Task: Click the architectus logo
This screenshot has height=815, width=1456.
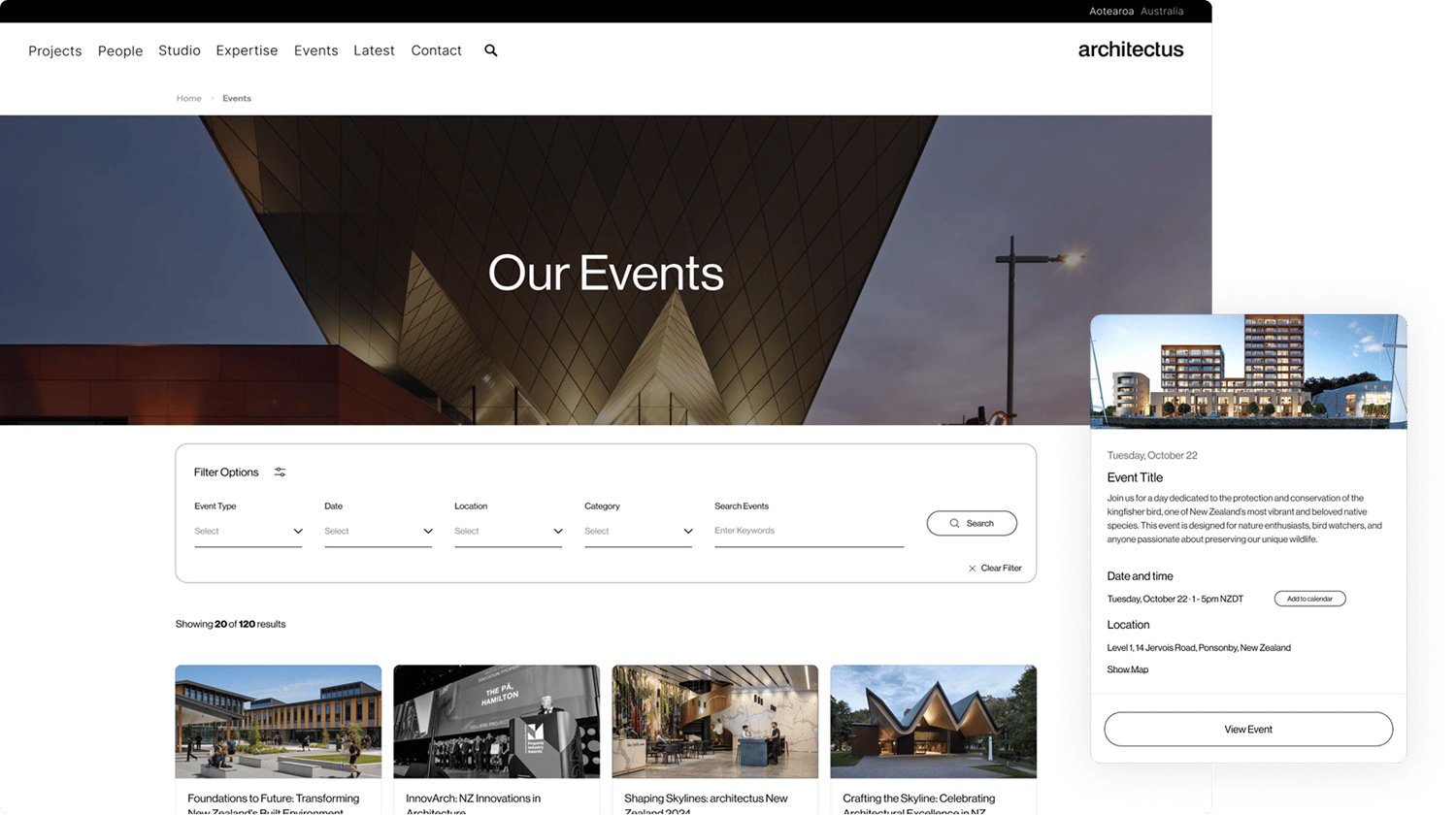Action: [x=1130, y=49]
